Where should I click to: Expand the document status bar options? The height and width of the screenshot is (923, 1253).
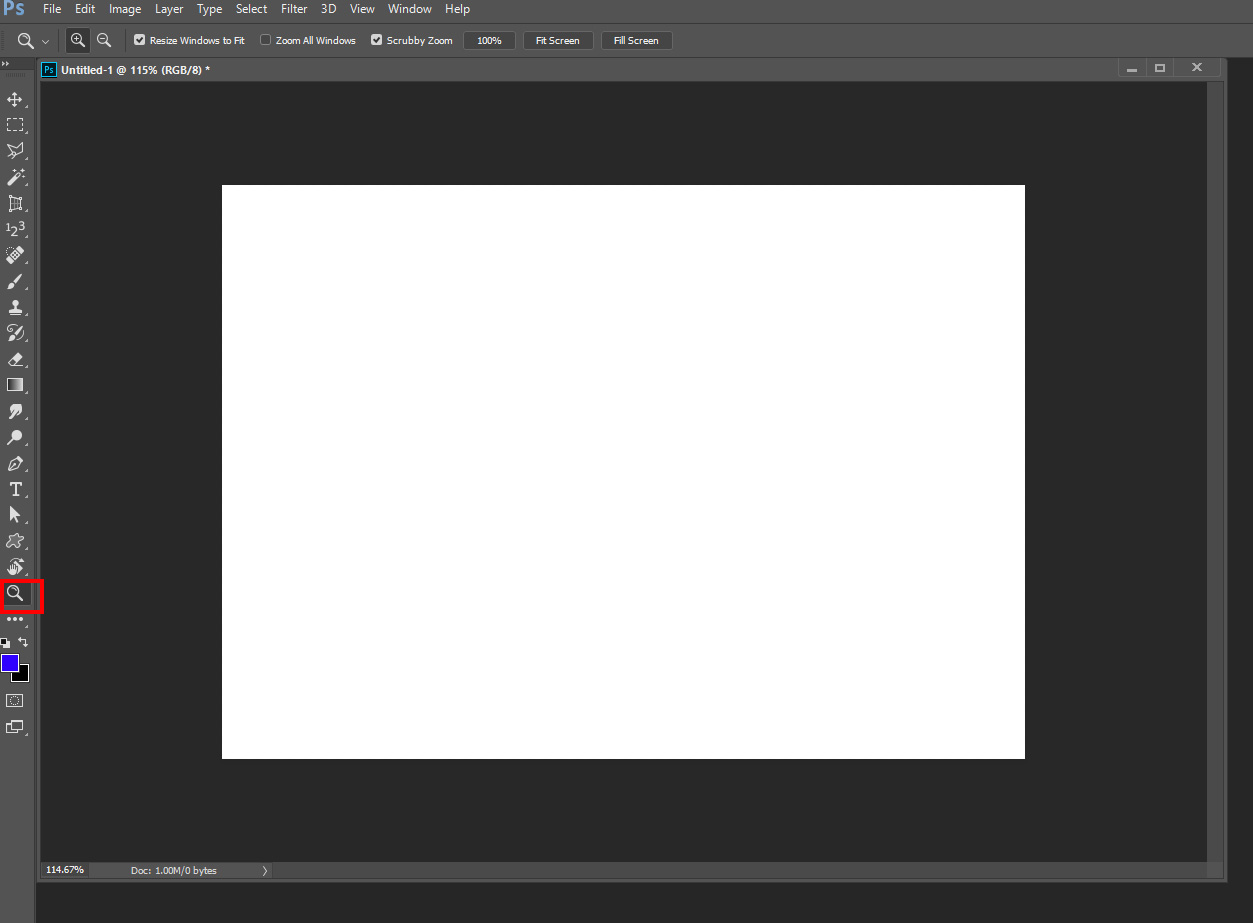click(x=263, y=870)
